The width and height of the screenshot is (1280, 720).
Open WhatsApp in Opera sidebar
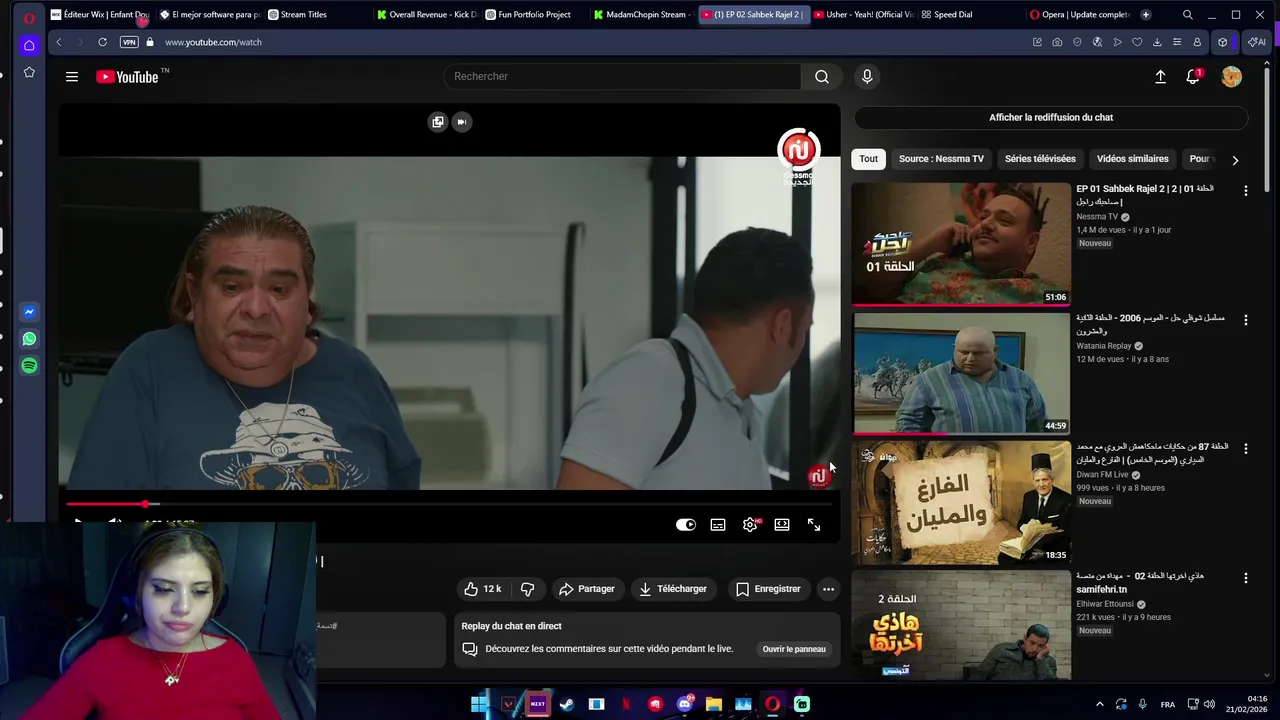[x=29, y=339]
